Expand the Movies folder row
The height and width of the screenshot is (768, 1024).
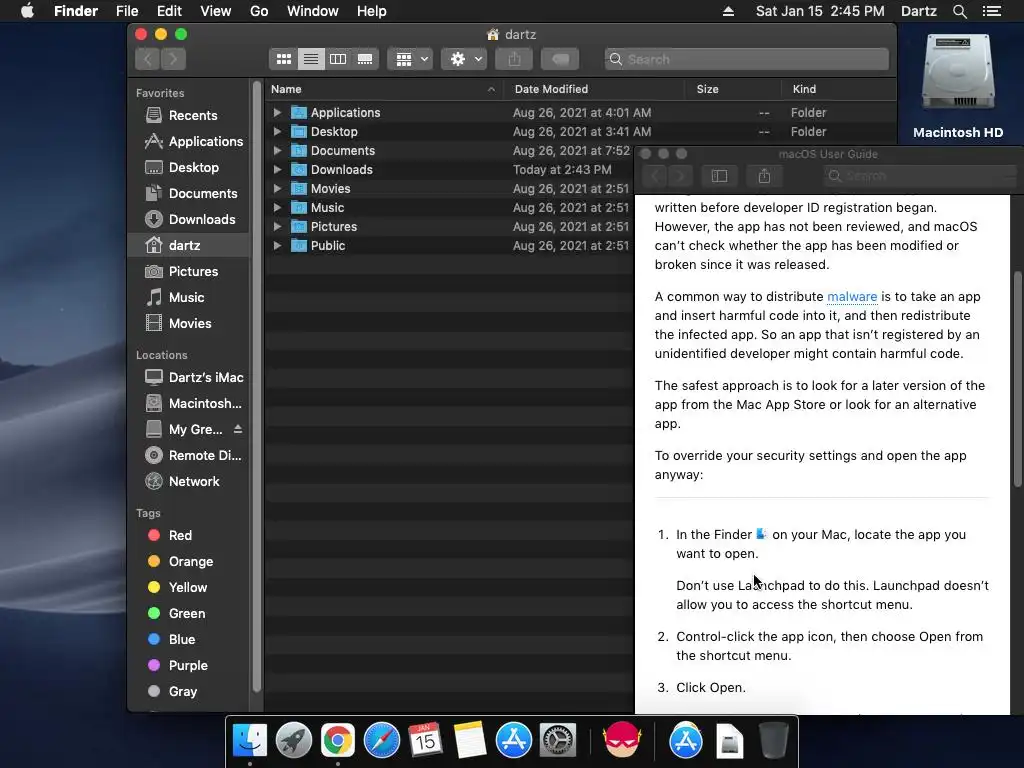tap(277, 188)
